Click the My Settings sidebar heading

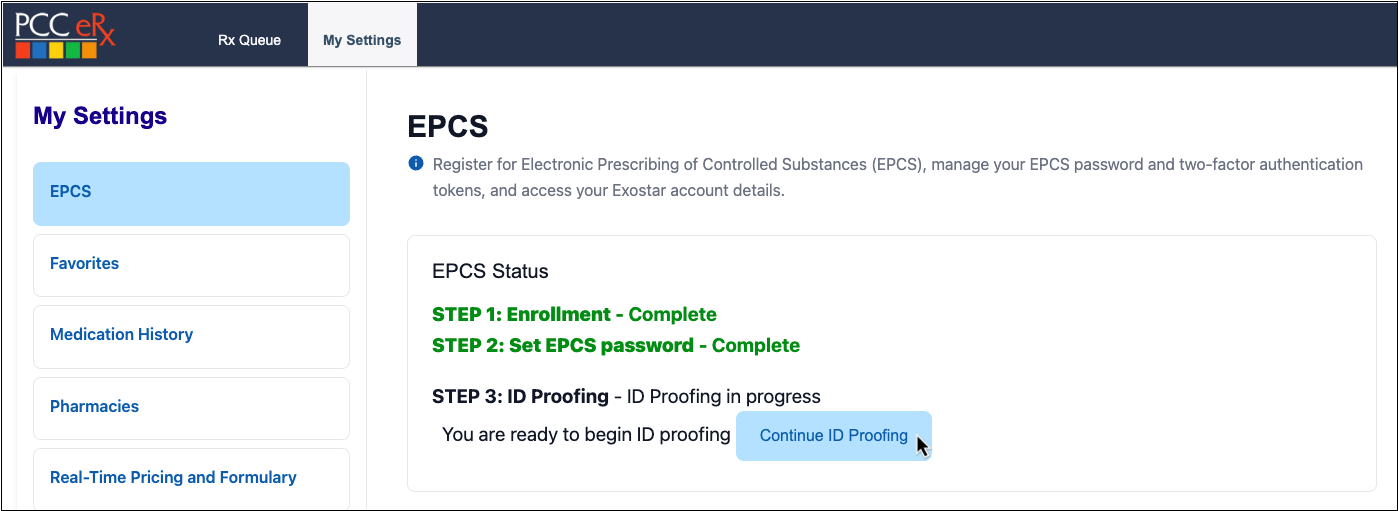pyautogui.click(x=100, y=116)
